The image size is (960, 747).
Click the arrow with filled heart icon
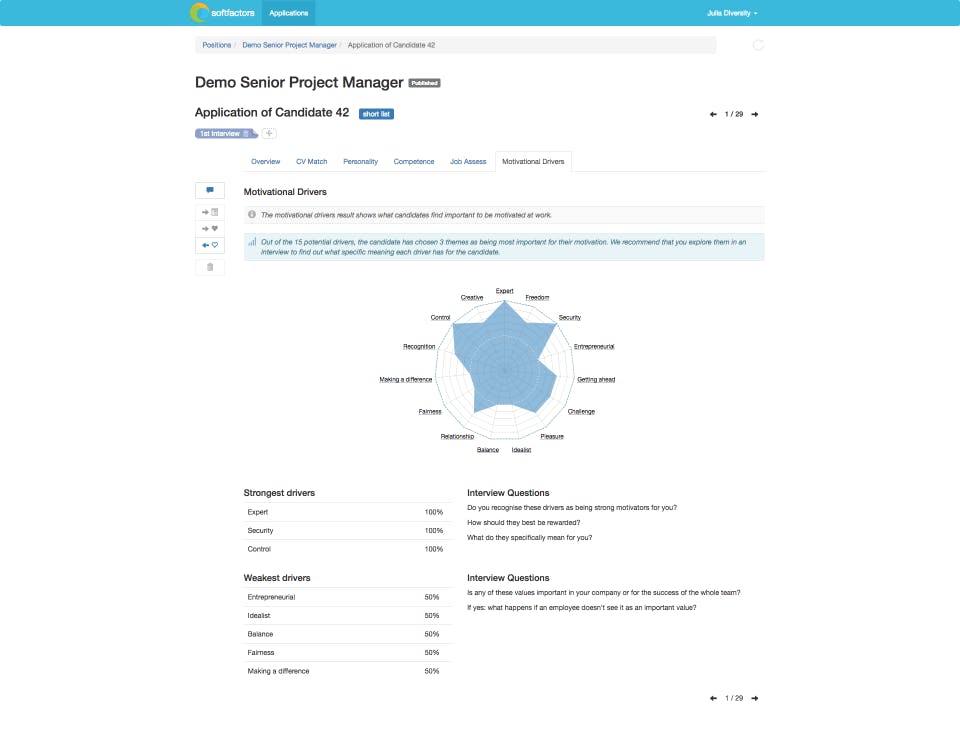(x=210, y=228)
